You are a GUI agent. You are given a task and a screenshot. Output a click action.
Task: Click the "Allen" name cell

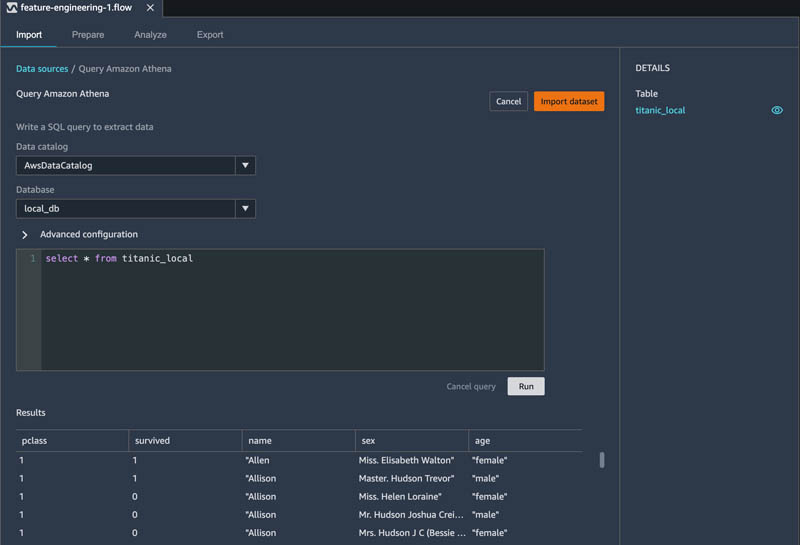[x=257, y=460]
